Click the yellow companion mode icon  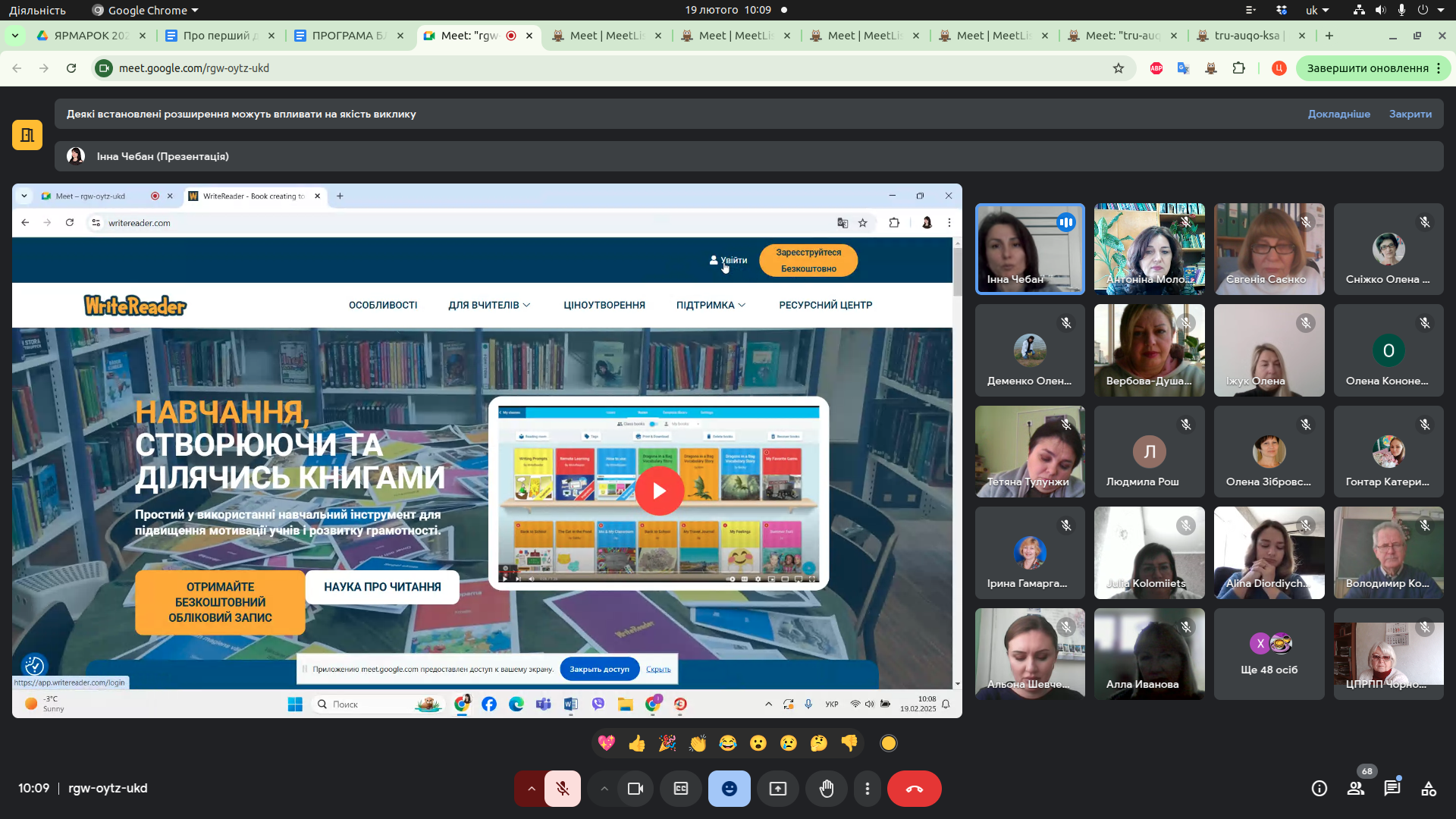click(x=27, y=135)
